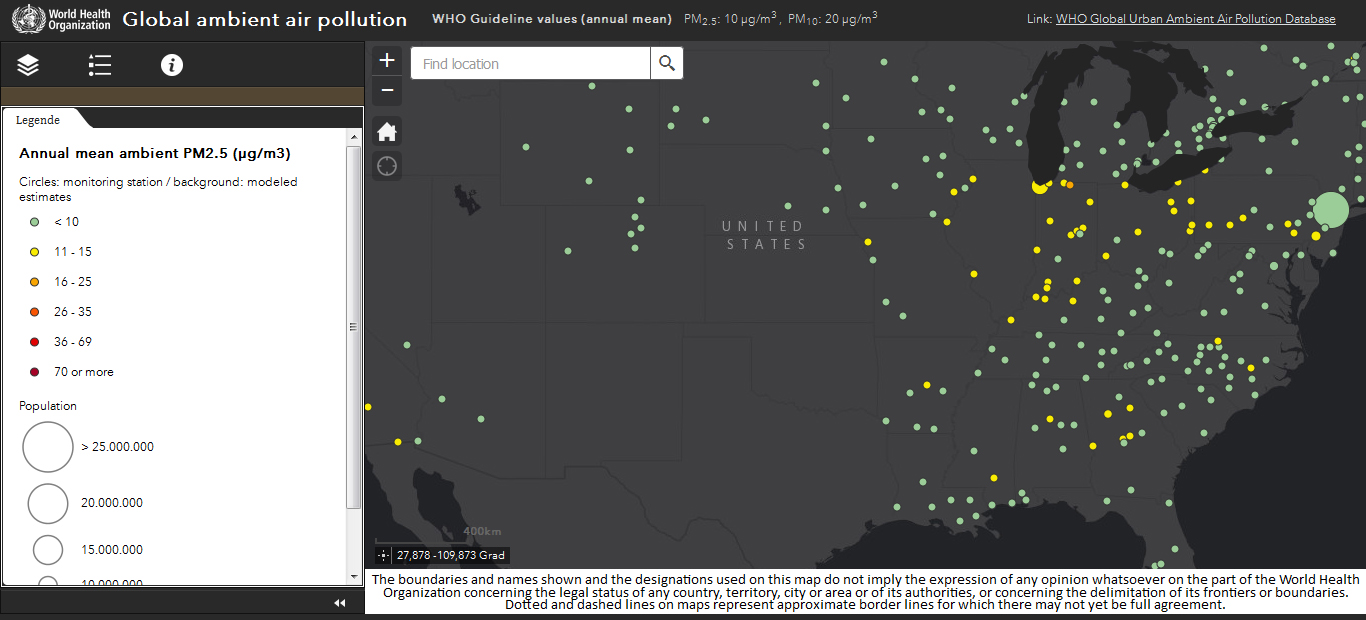1366x620 pixels.
Task: Toggle the coordinates crosshair icon
Action: (x=384, y=555)
